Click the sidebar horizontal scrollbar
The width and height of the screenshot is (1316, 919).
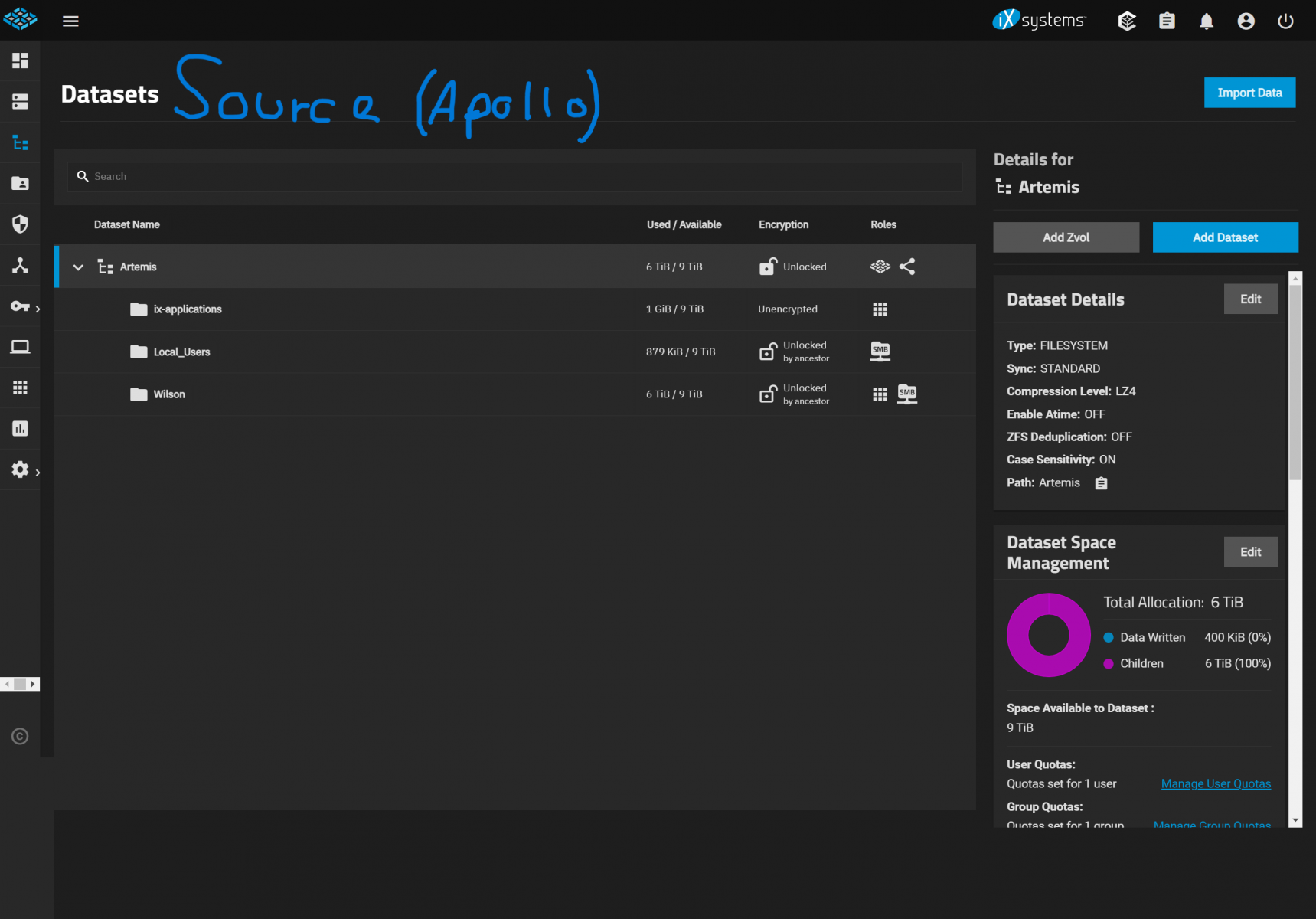[x=20, y=684]
